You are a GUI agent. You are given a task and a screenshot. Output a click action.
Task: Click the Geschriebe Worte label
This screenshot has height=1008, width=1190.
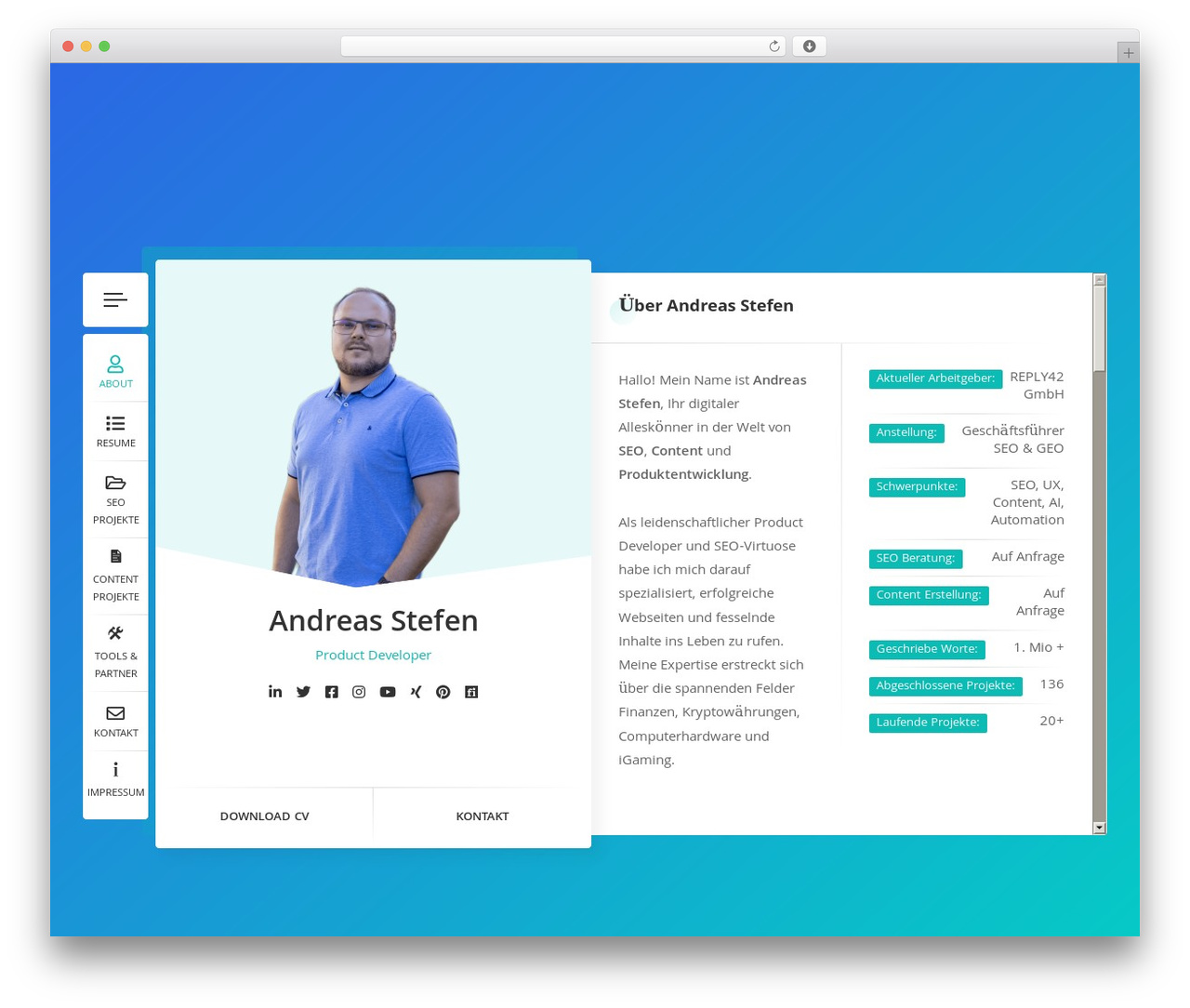click(x=927, y=649)
